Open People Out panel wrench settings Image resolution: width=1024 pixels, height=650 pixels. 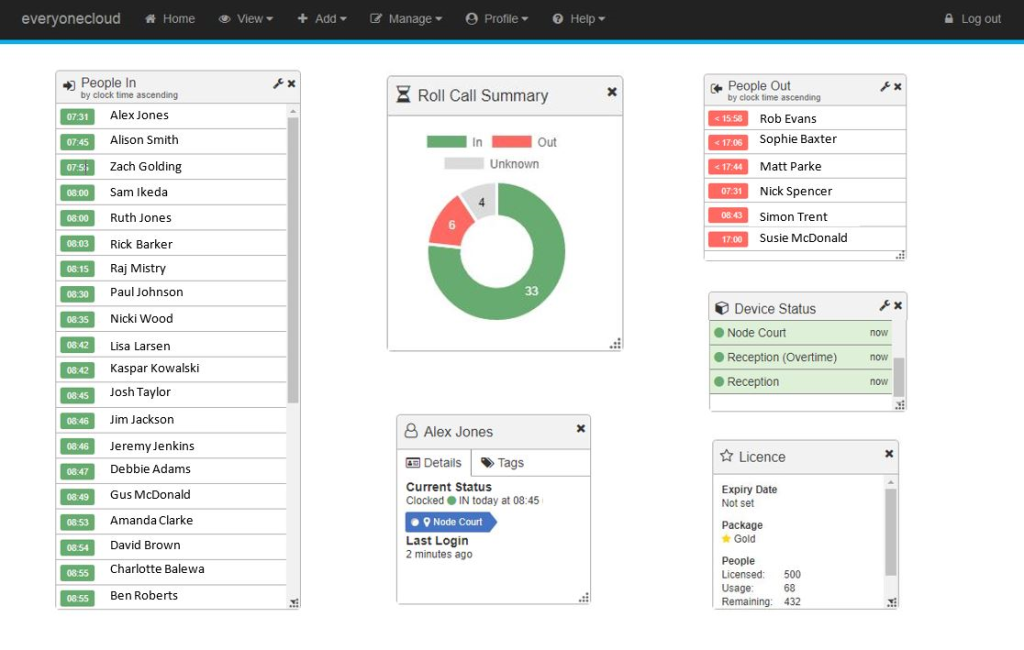tap(885, 87)
